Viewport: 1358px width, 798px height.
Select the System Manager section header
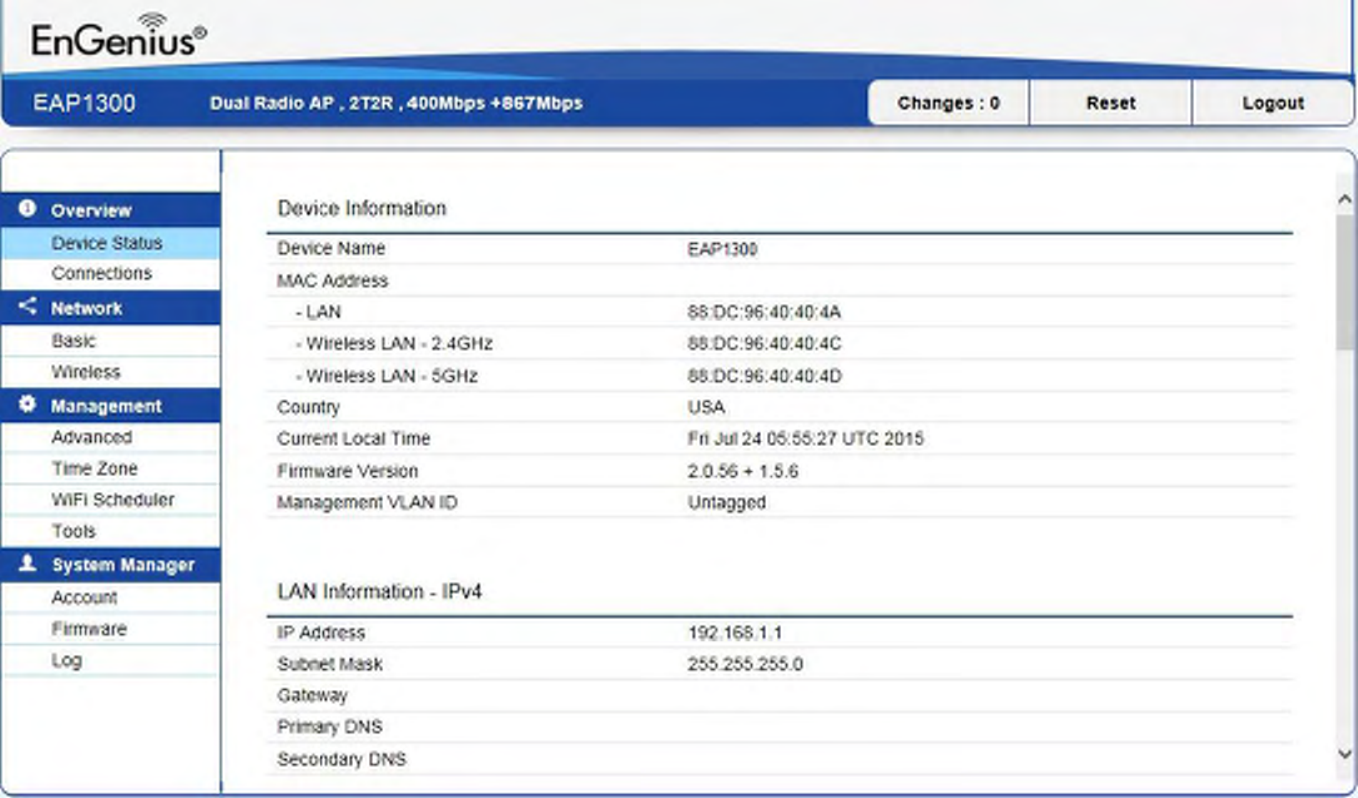point(110,565)
